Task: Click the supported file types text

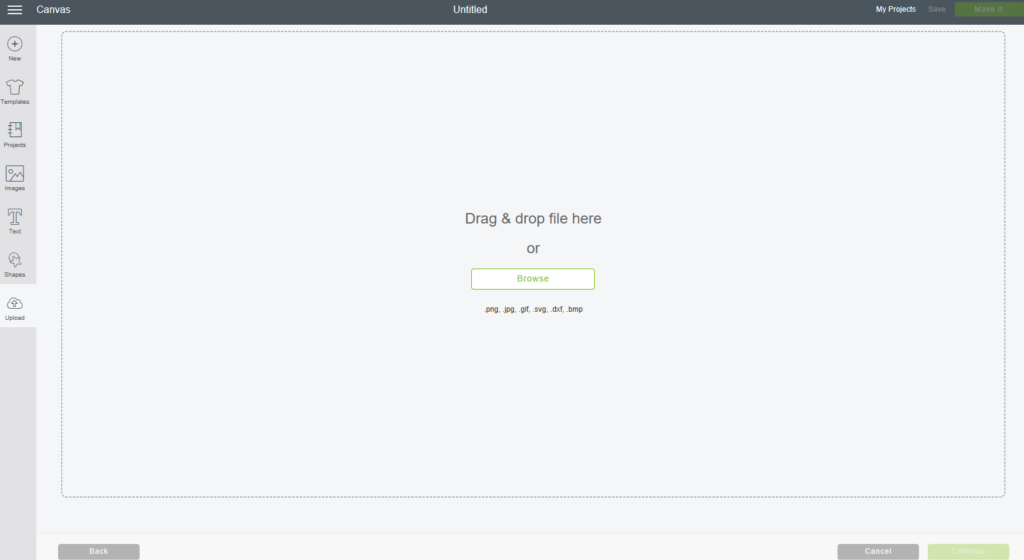Action: click(533, 309)
